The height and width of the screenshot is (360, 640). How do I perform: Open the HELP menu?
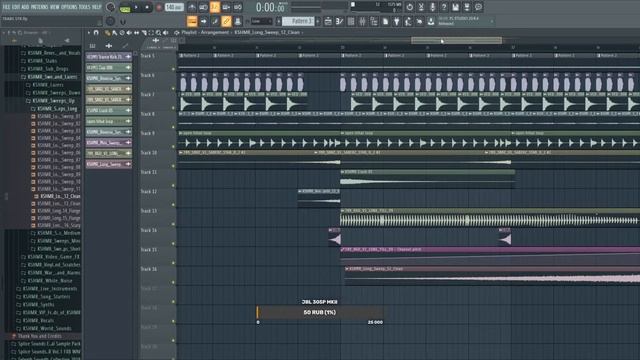pyautogui.click(x=96, y=7)
